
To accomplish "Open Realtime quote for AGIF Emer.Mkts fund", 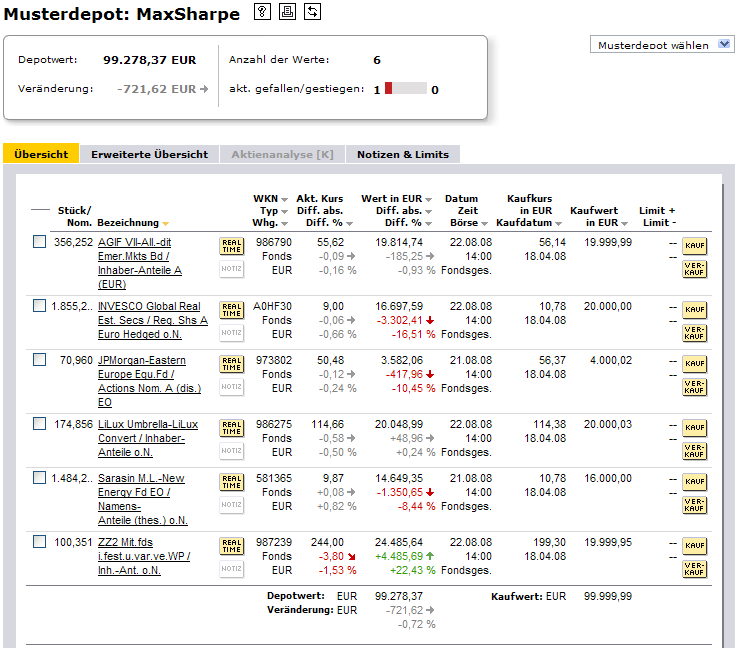I will pos(231,246).
